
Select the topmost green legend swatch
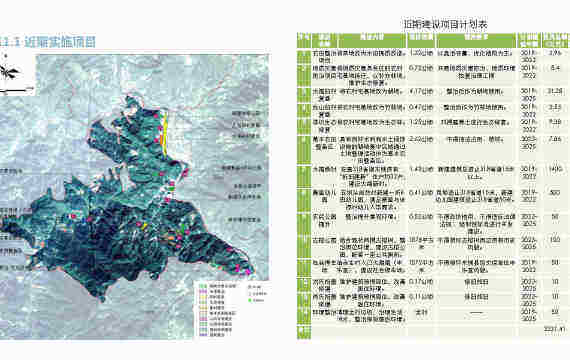click(203, 286)
